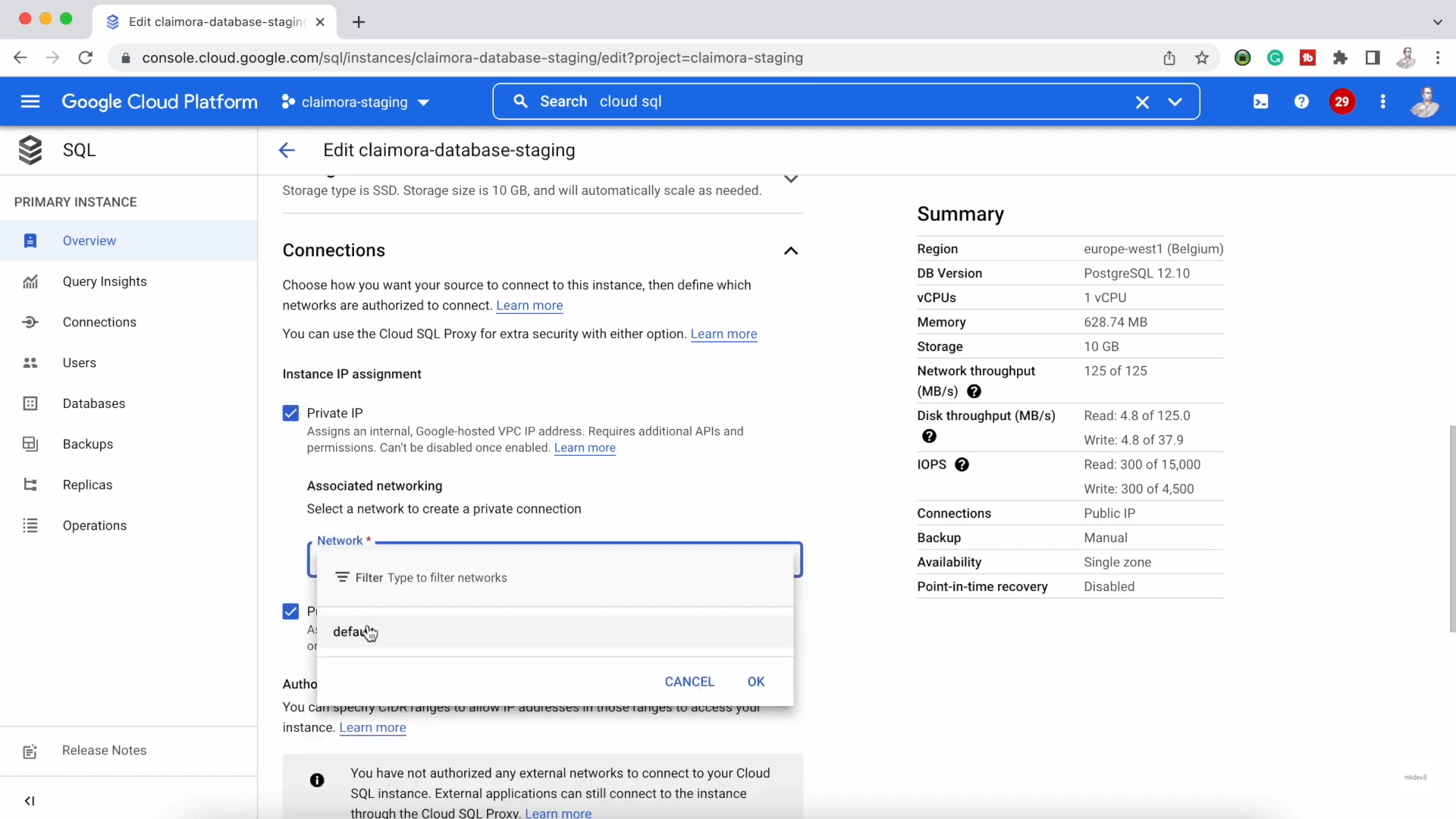This screenshot has width=1456, height=819.
Task: Expand search options chevron
Action: pos(1175,102)
